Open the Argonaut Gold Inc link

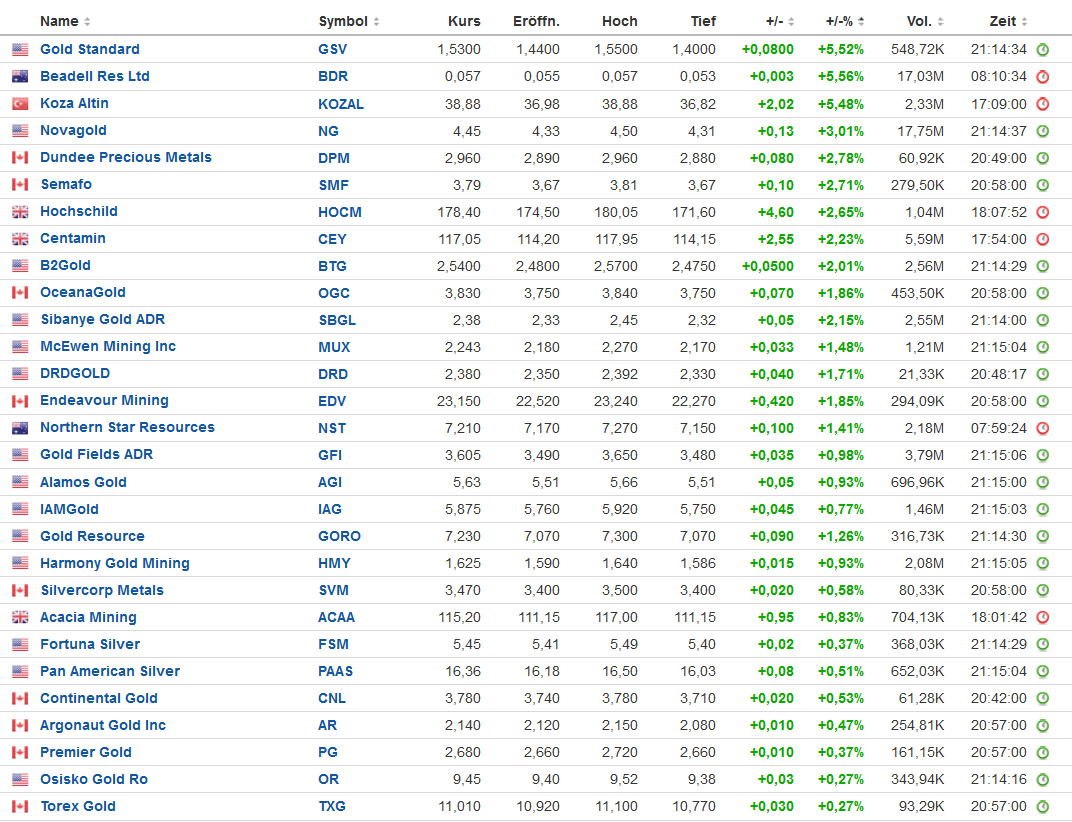coord(103,725)
